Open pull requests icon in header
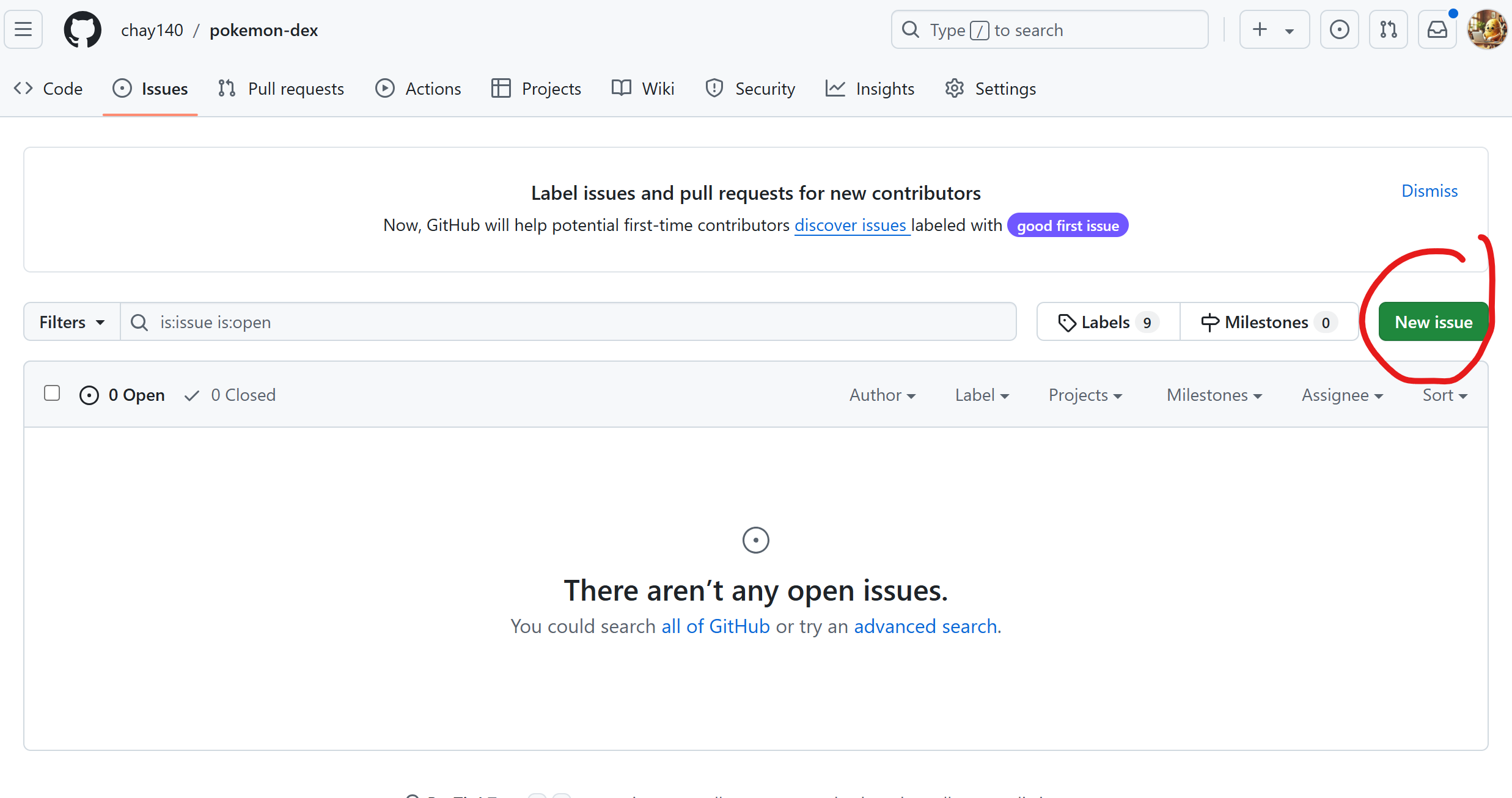This screenshot has height=798, width=1512. (x=1388, y=29)
